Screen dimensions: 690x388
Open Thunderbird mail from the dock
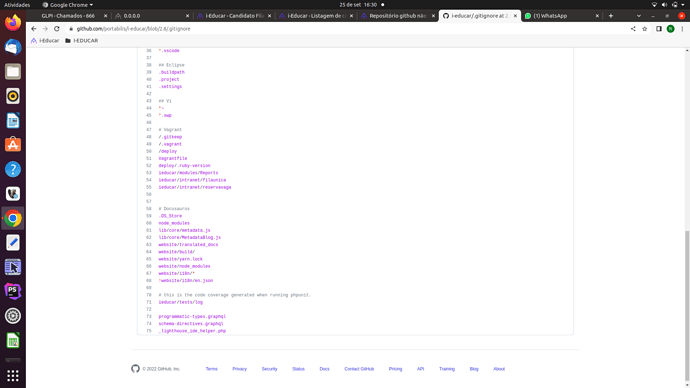point(13,47)
